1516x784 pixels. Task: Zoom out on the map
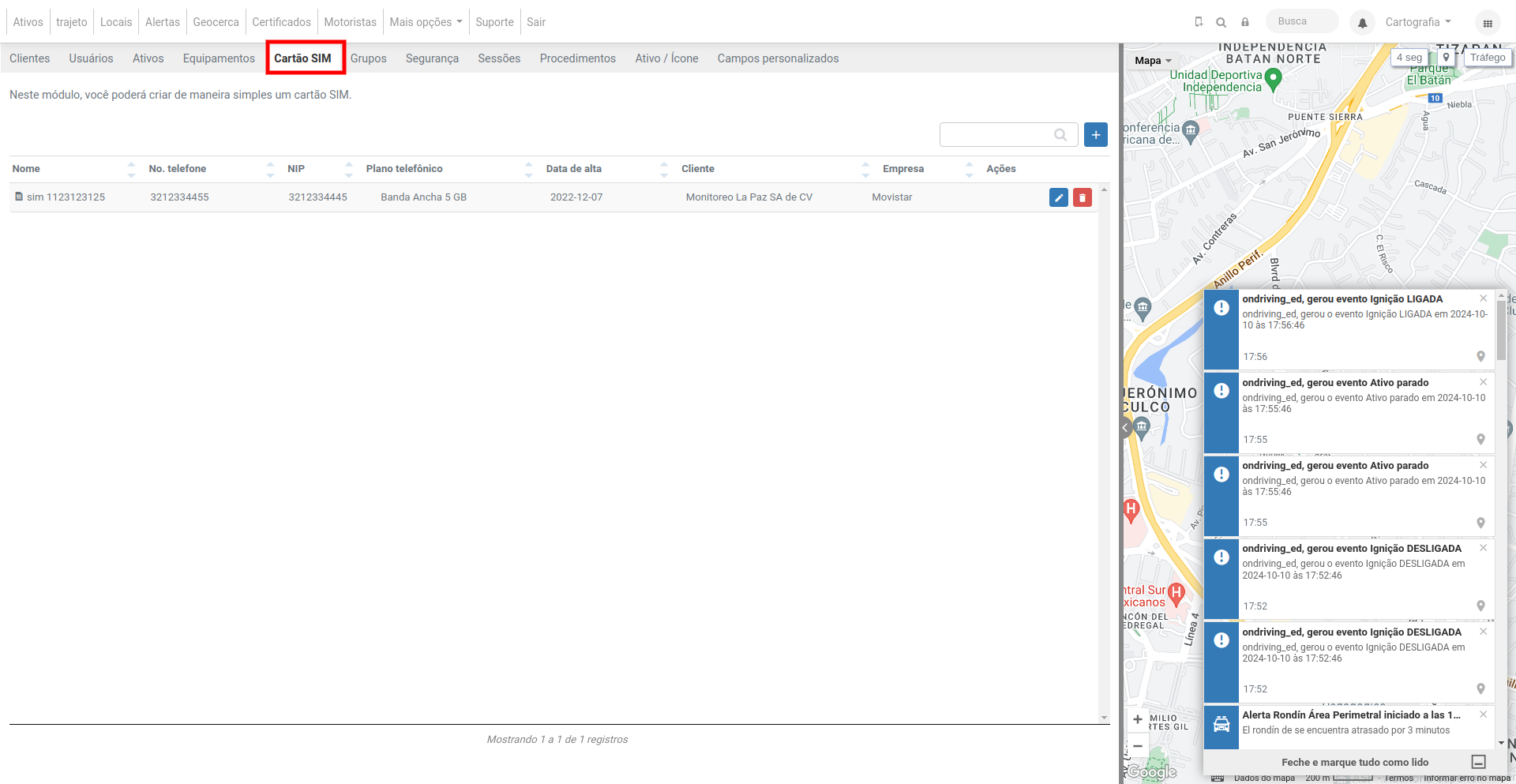1137,745
